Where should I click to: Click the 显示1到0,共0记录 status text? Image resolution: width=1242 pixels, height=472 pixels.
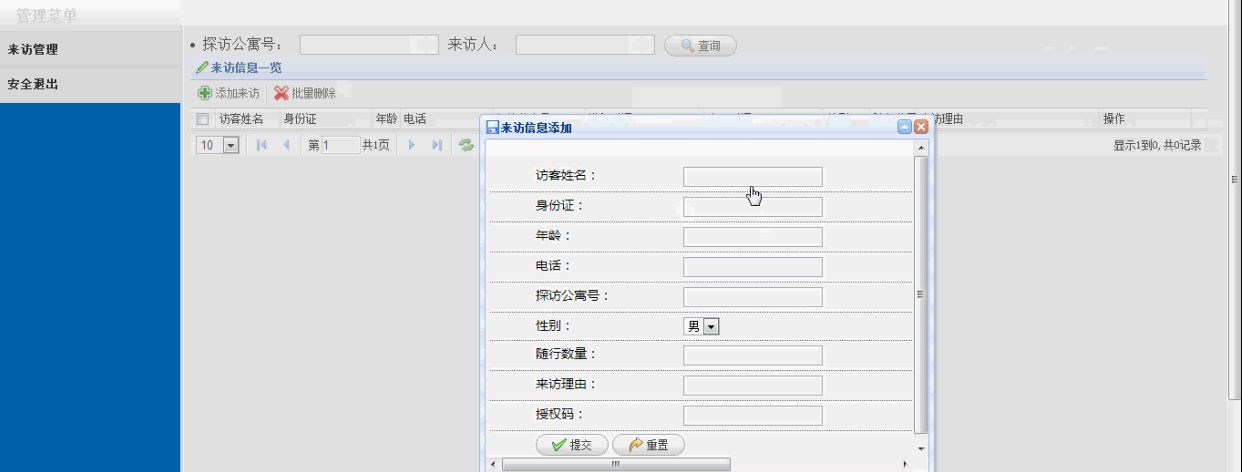click(1157, 146)
